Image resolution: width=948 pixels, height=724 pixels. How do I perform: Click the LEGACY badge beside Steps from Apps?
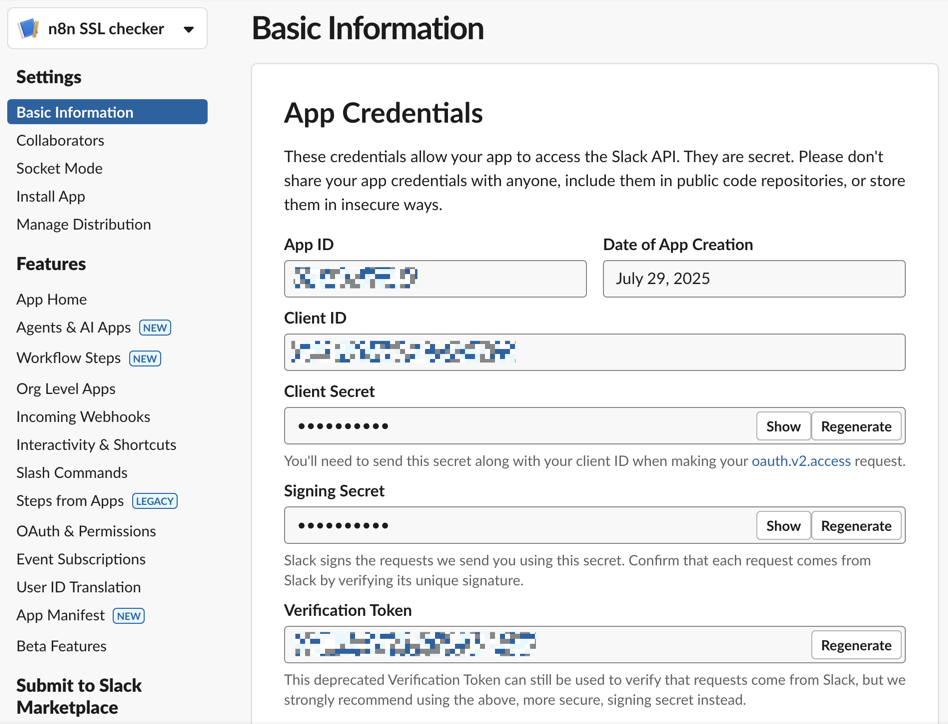(155, 501)
